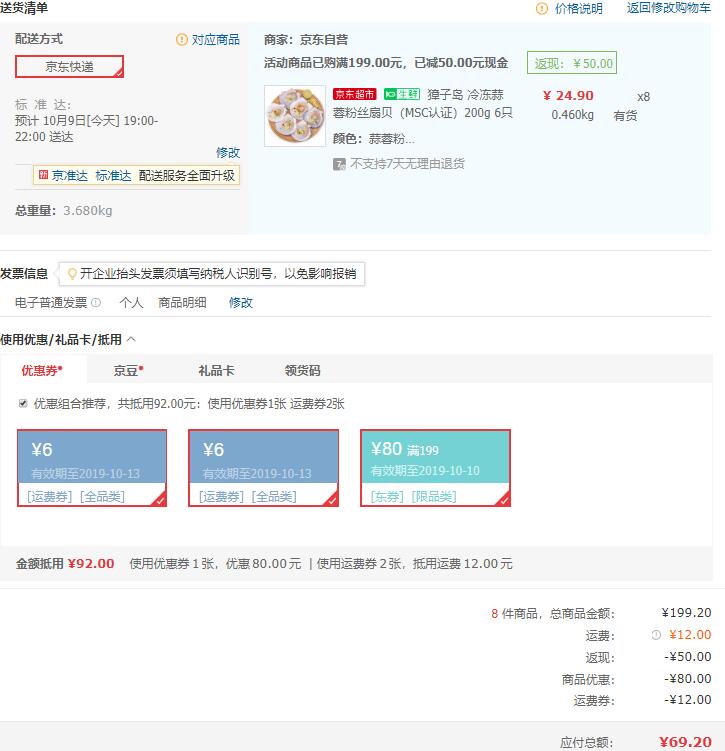Collapse 使用优惠/礼品卡/抵用 section
725x751 pixels.
click(x=131, y=340)
